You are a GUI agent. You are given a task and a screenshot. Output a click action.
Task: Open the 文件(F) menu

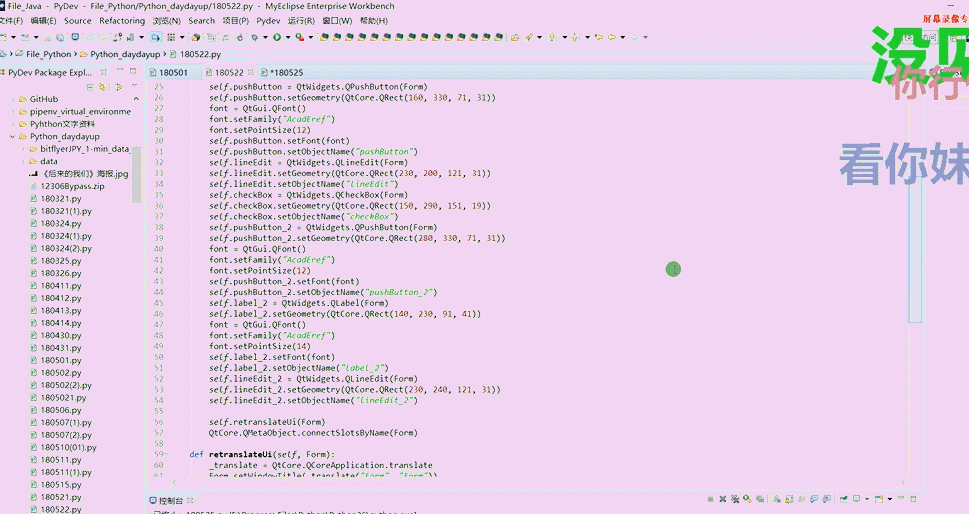pos(11,20)
